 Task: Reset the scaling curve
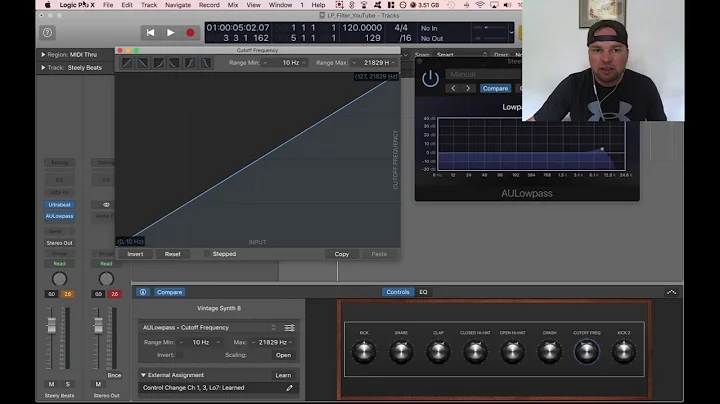coord(173,254)
